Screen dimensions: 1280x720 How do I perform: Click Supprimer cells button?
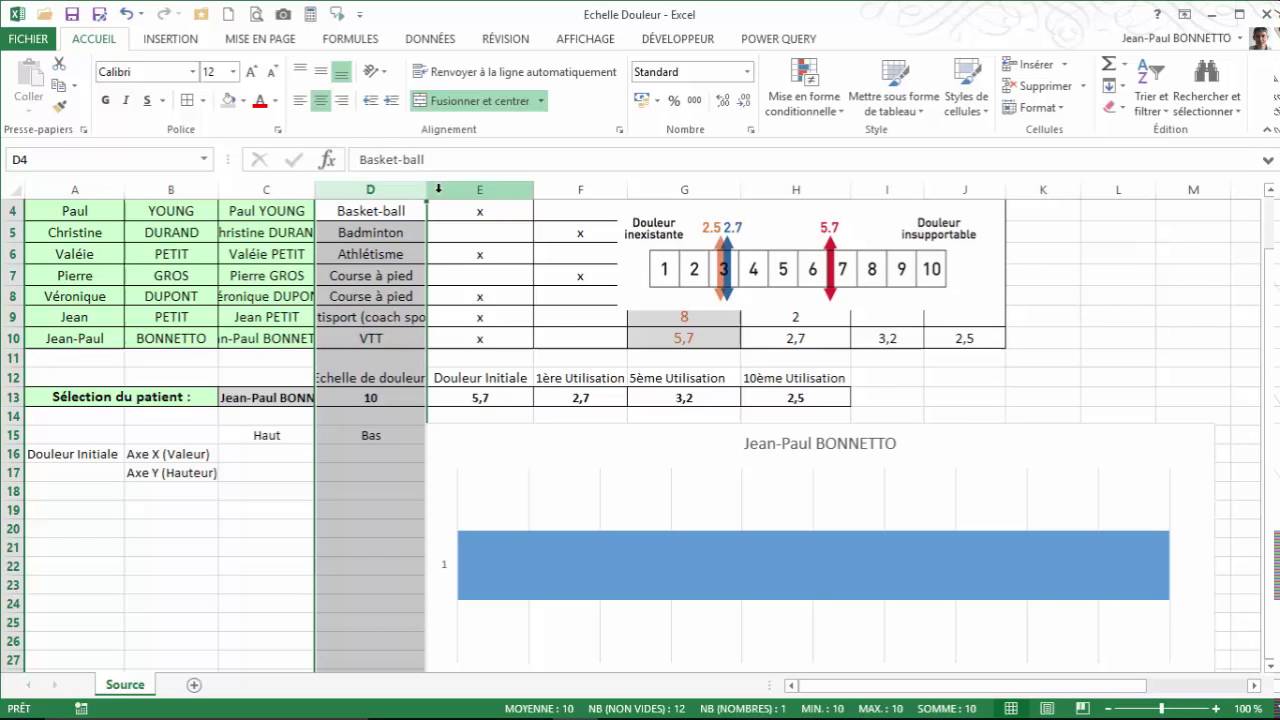(x=1043, y=86)
